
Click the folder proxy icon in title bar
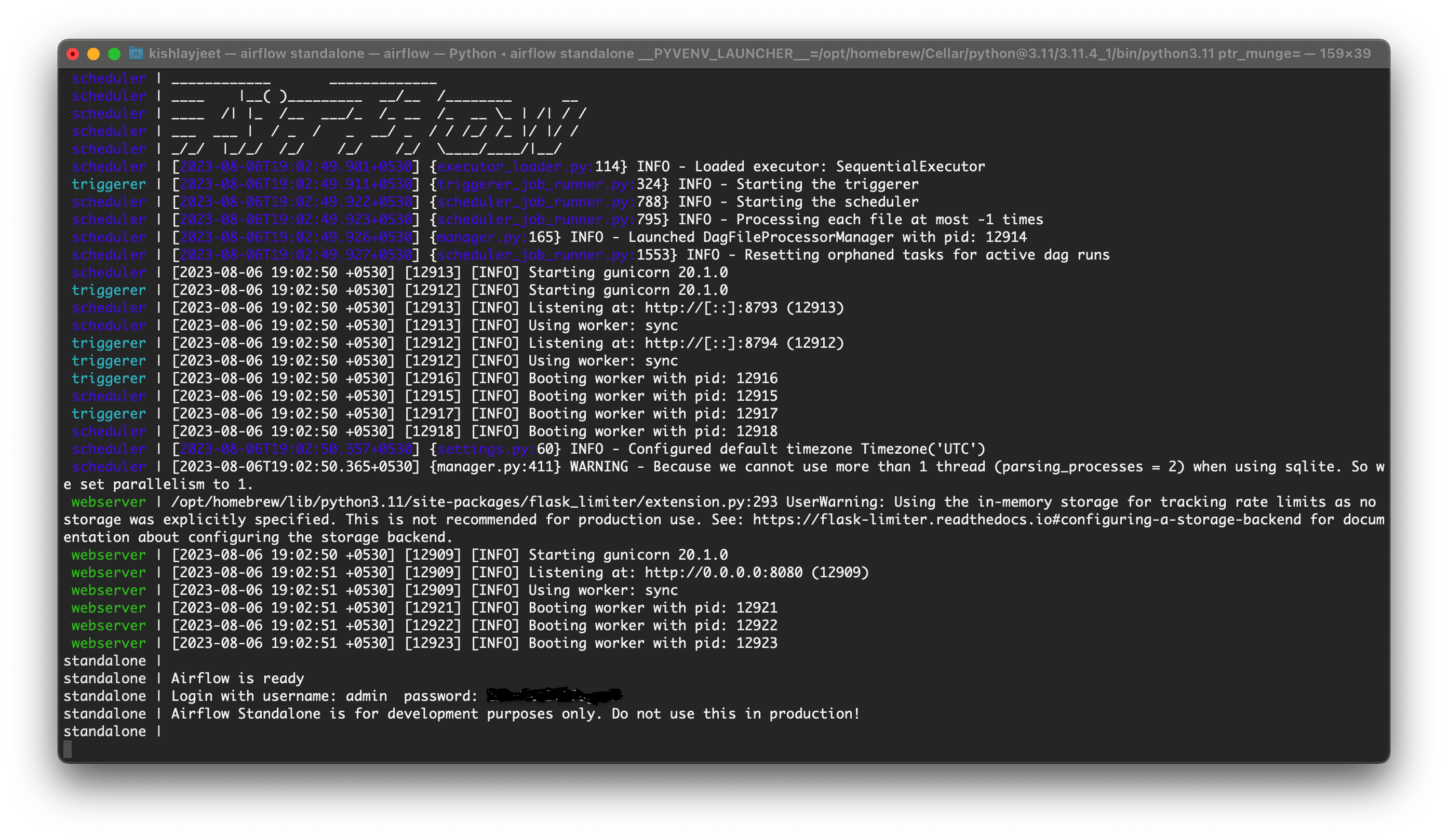point(136,53)
